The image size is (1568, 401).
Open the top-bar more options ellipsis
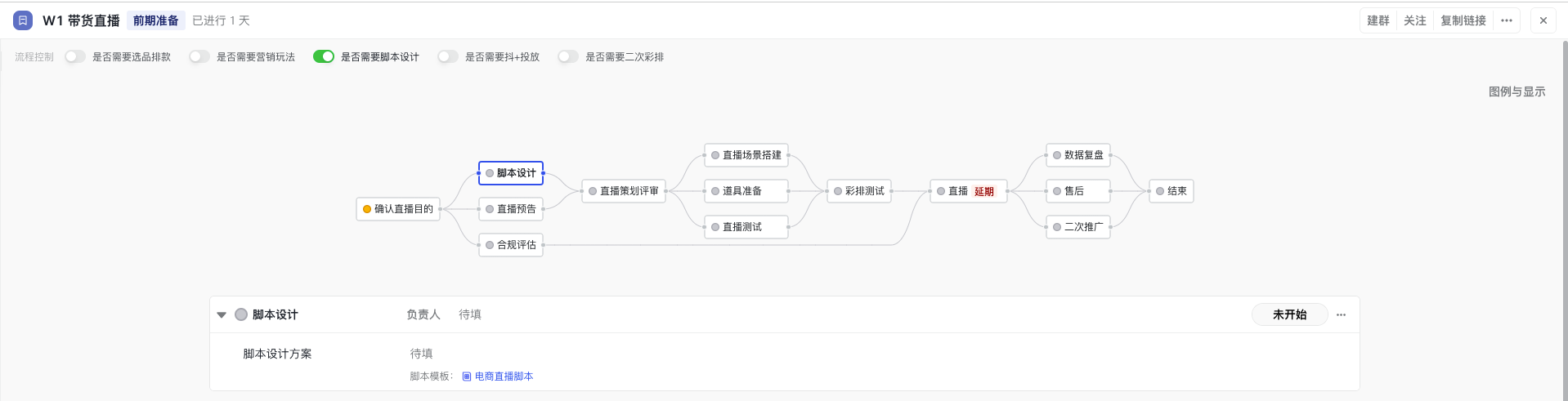tap(1506, 20)
